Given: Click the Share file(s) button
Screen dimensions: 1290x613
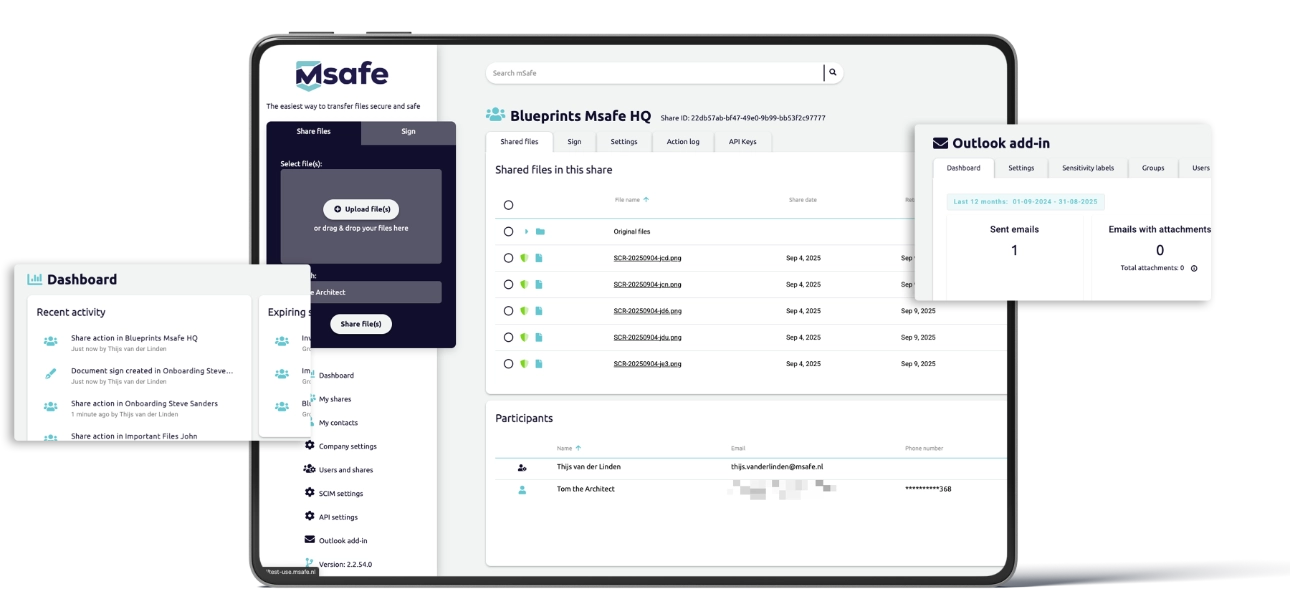Looking at the screenshot, I should pos(360,323).
